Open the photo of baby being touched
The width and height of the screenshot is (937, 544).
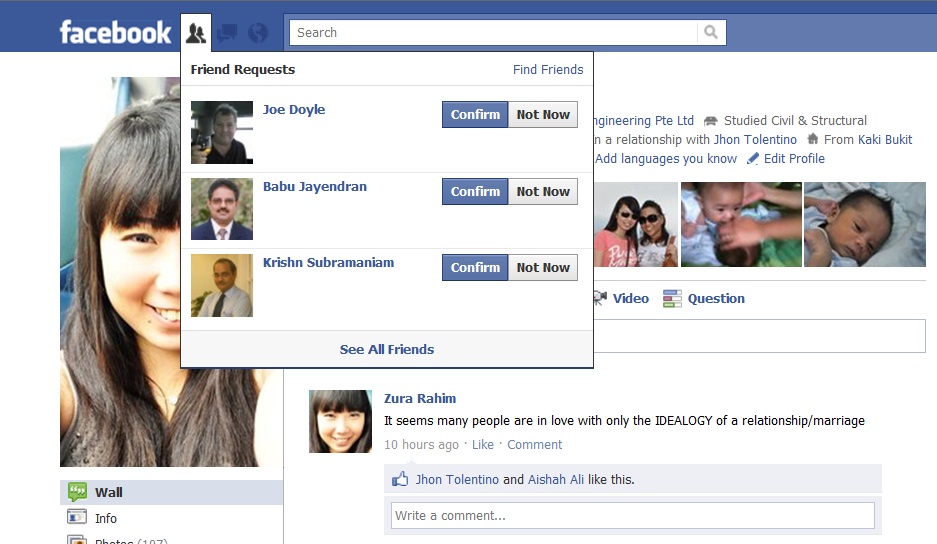click(x=742, y=224)
